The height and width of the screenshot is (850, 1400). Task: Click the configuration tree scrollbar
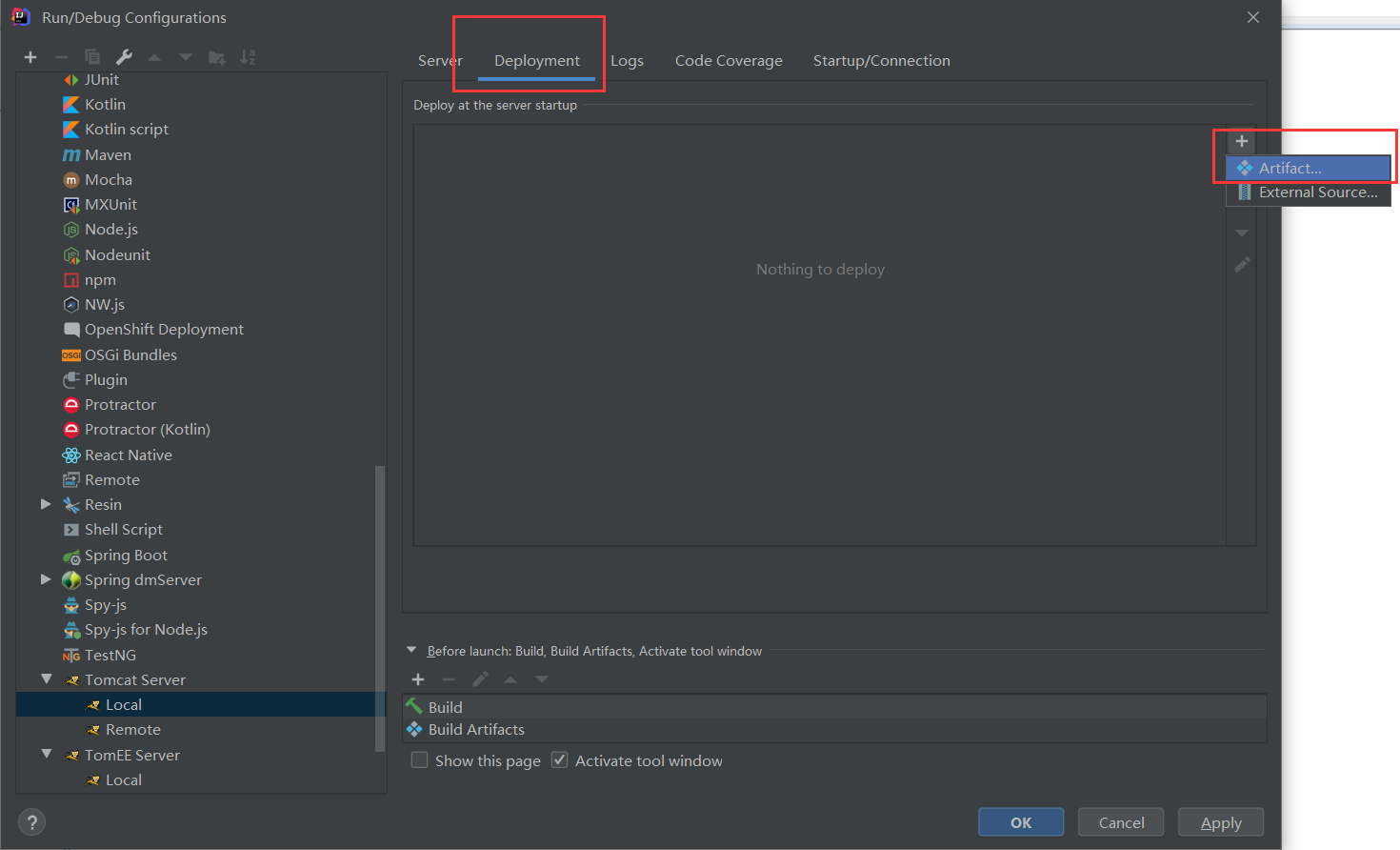click(381, 608)
